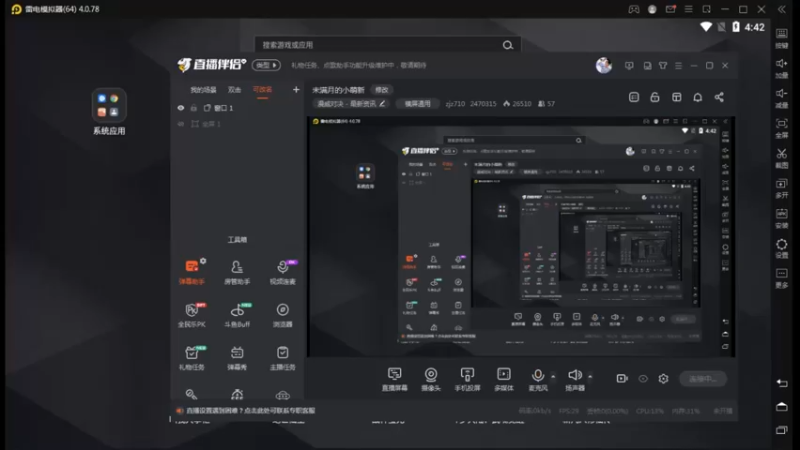800x450 pixels.
Task: Click the emulator search magnifier icon
Action: [508, 45]
